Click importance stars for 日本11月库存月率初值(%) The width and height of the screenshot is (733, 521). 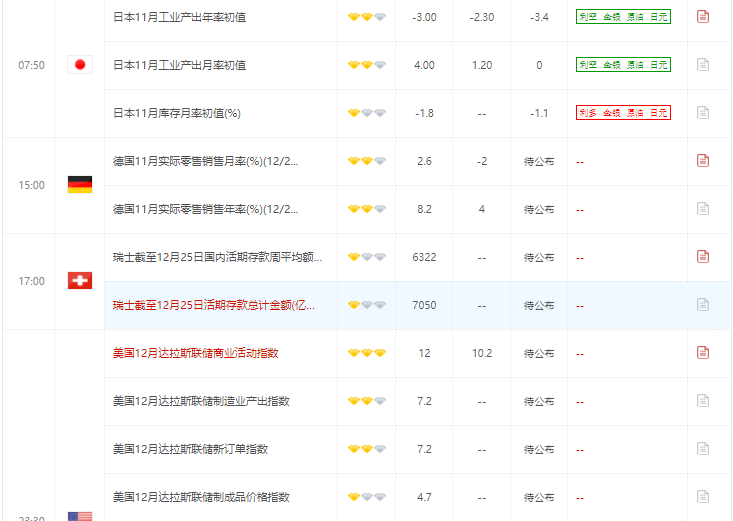[x=367, y=113]
